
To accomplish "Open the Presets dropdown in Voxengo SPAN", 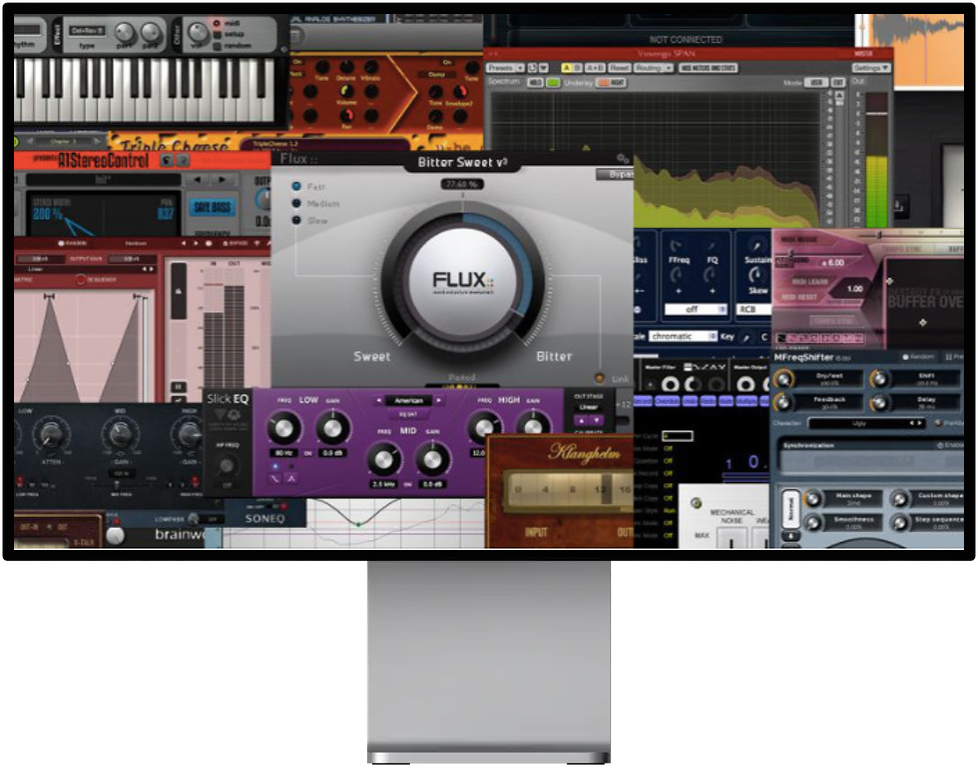I will (x=506, y=67).
